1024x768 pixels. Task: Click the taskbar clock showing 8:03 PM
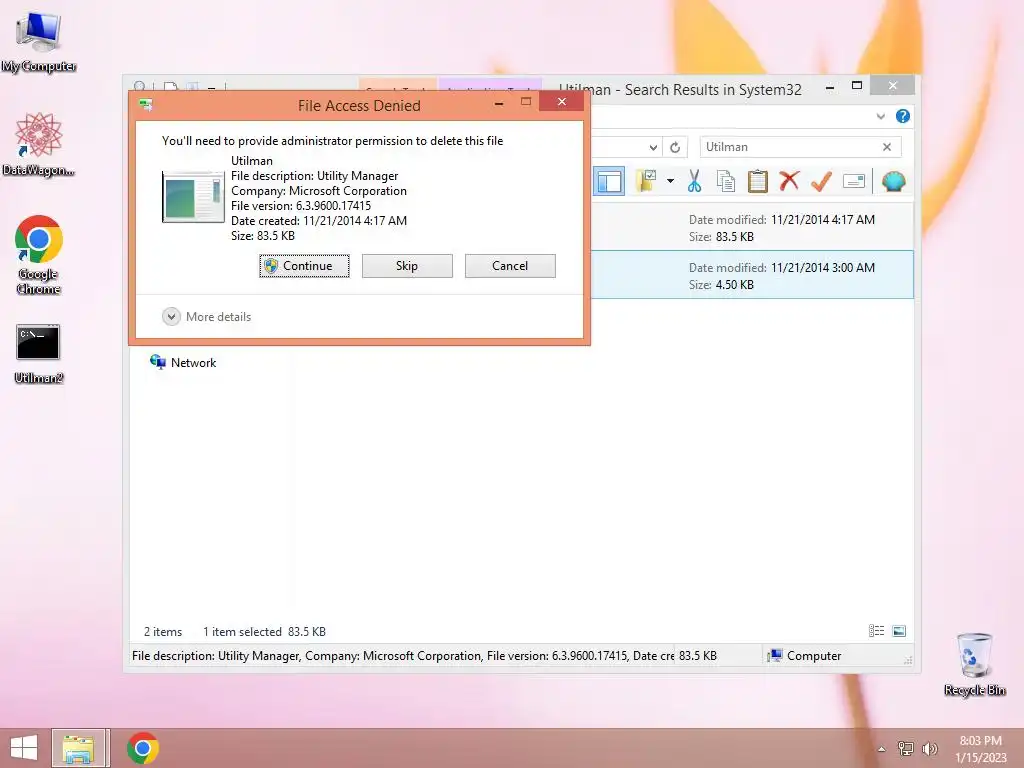coord(980,749)
